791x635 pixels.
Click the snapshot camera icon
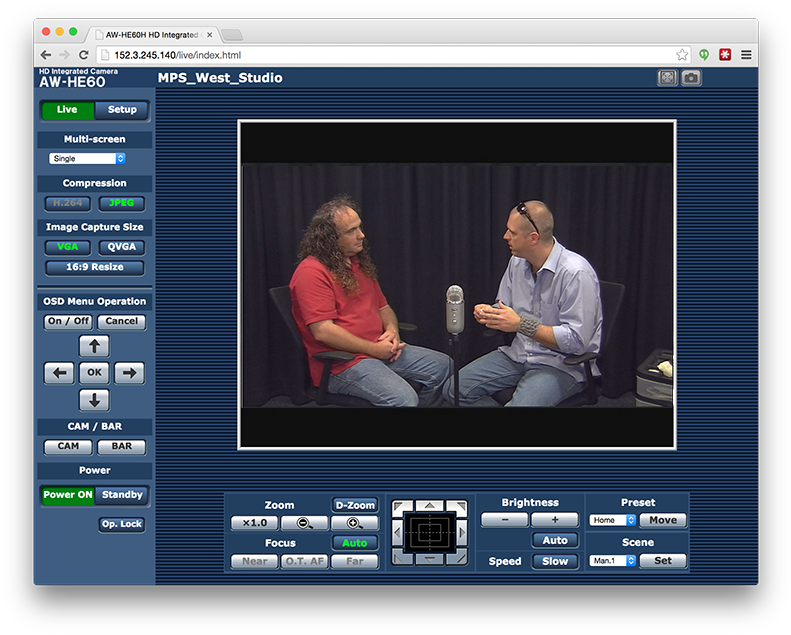(691, 78)
